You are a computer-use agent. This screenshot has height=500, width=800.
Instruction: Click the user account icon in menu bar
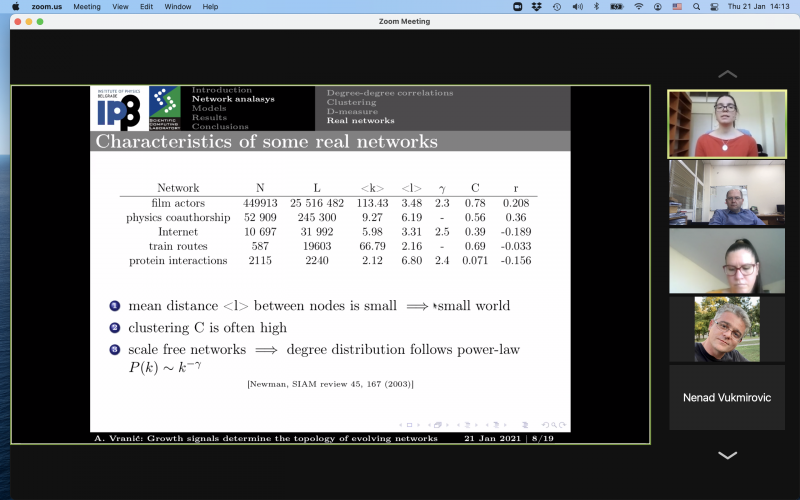click(658, 7)
